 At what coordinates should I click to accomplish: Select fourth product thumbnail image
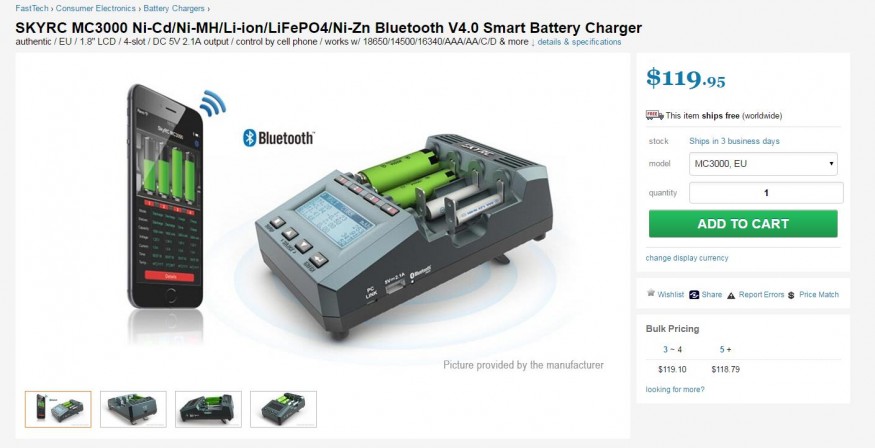tap(283, 409)
